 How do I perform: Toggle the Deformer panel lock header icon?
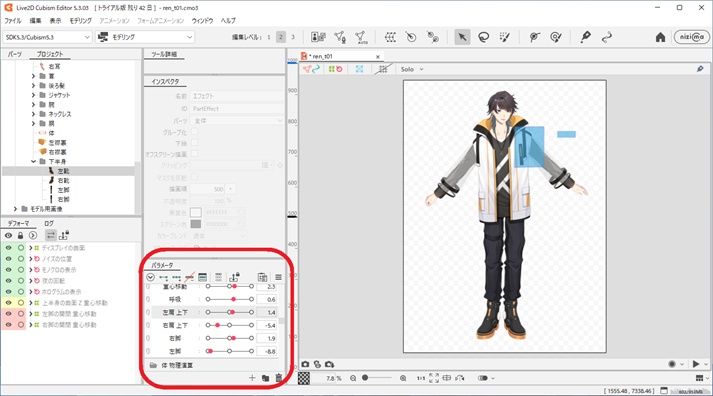click(x=20, y=235)
